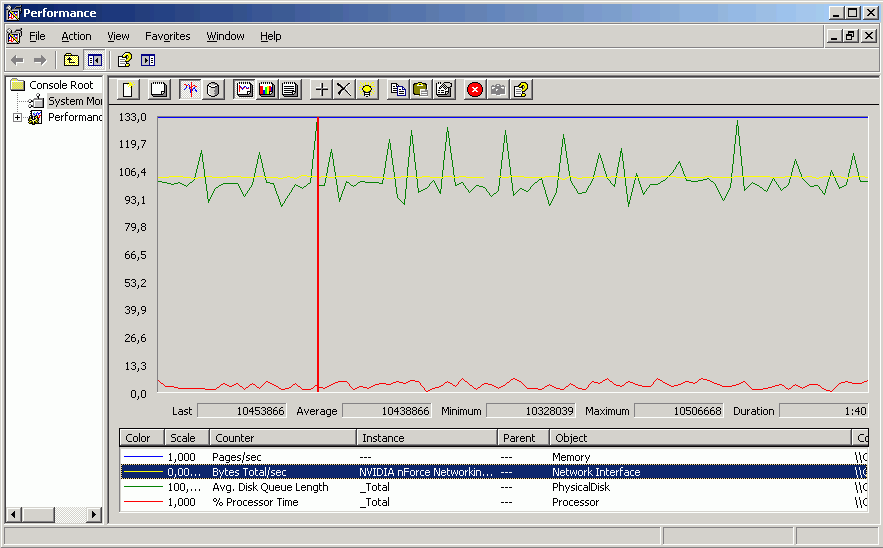Click the Add counter plus icon
This screenshot has height=548, width=883.
coord(322,90)
